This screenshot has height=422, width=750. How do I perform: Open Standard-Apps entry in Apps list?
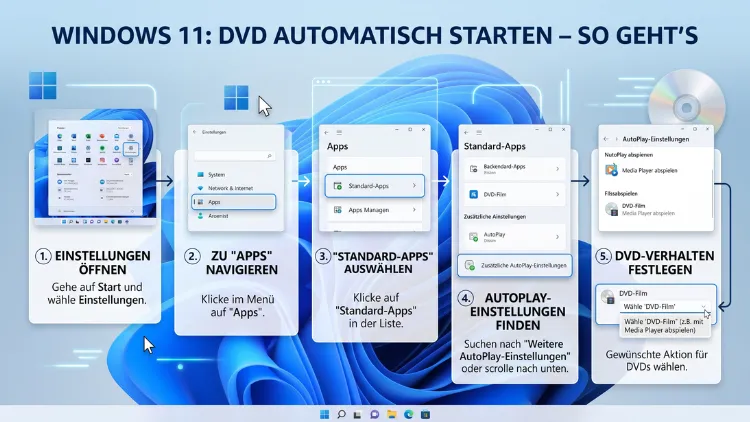(375, 186)
